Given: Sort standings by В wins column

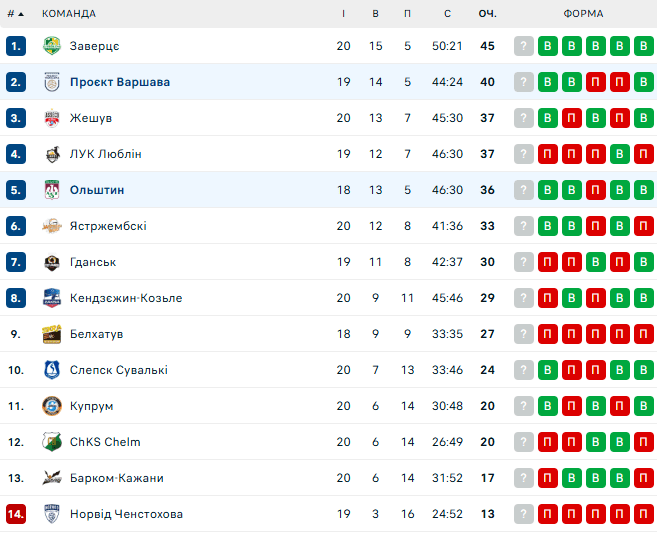Looking at the screenshot, I should tap(376, 13).
